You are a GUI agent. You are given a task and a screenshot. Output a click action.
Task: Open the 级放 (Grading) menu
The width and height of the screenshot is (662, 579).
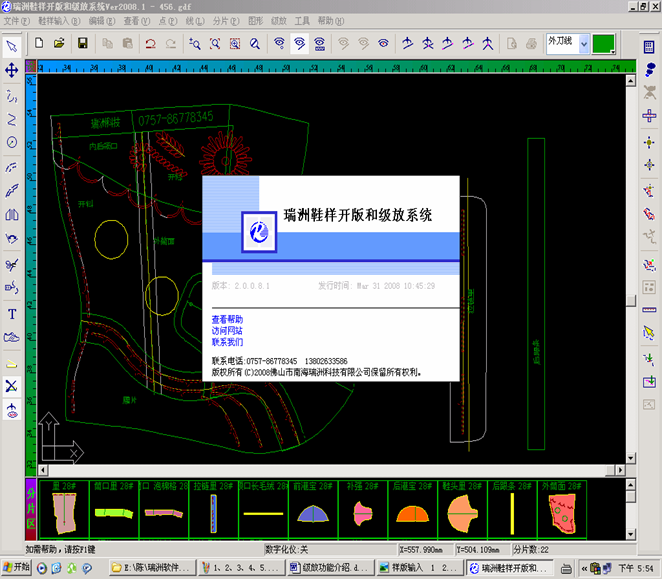click(278, 20)
